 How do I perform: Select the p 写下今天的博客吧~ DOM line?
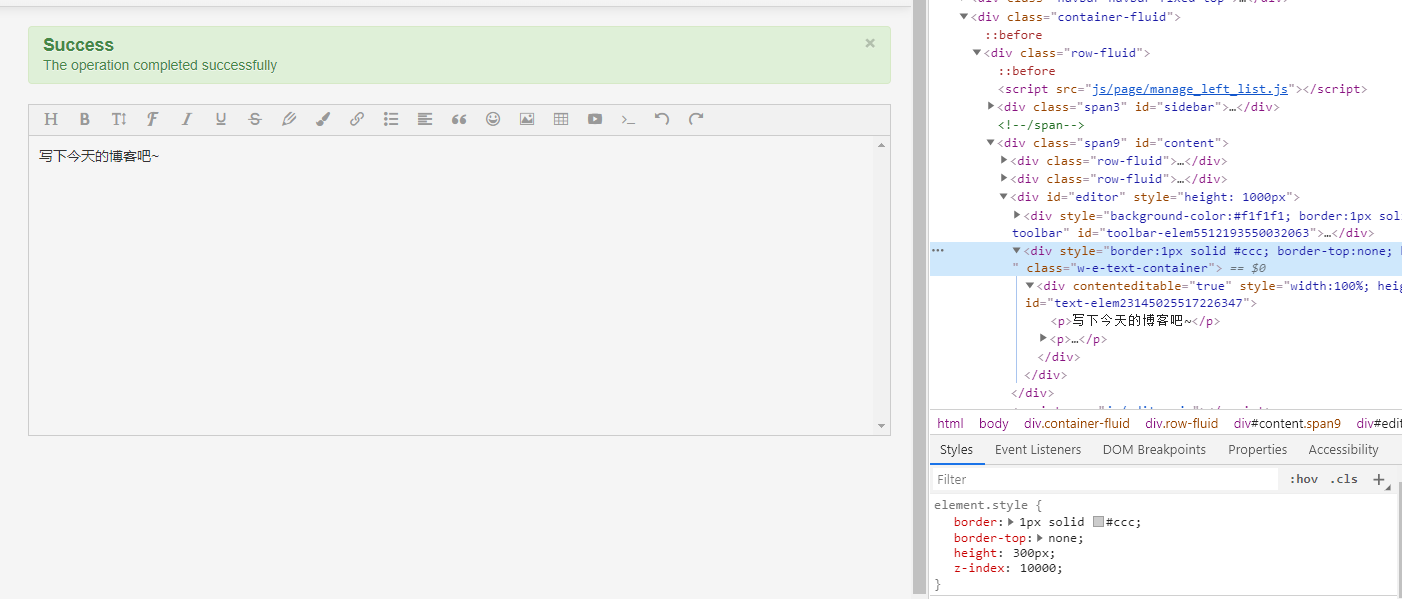[1135, 321]
